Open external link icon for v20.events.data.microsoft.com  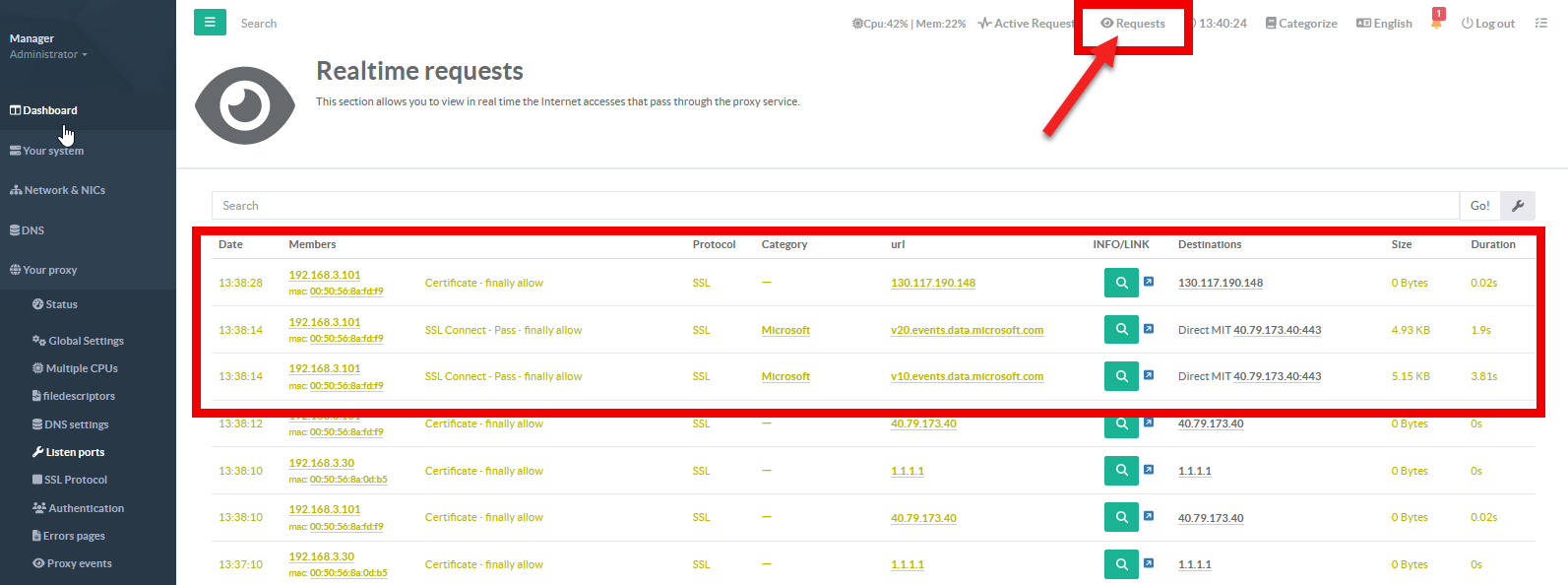point(1149,329)
